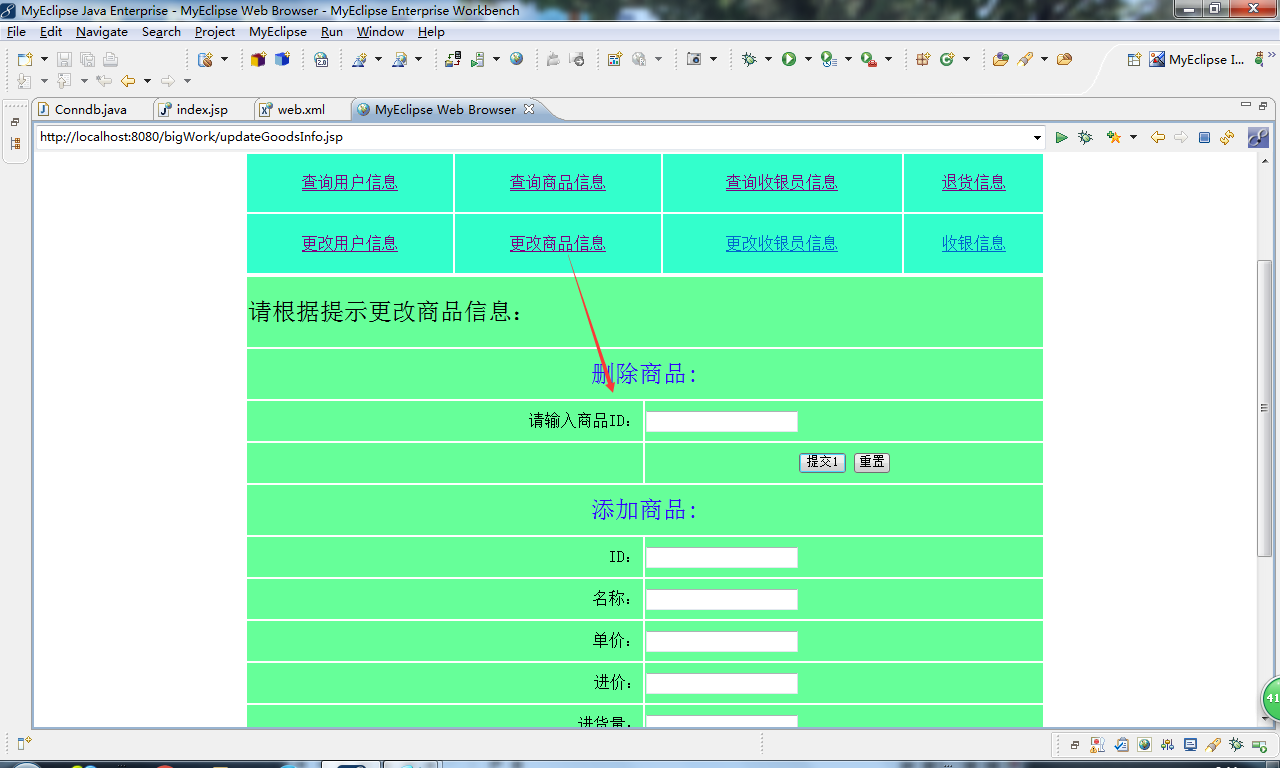
Task: Click the Open Perspective icon
Action: point(1134,59)
